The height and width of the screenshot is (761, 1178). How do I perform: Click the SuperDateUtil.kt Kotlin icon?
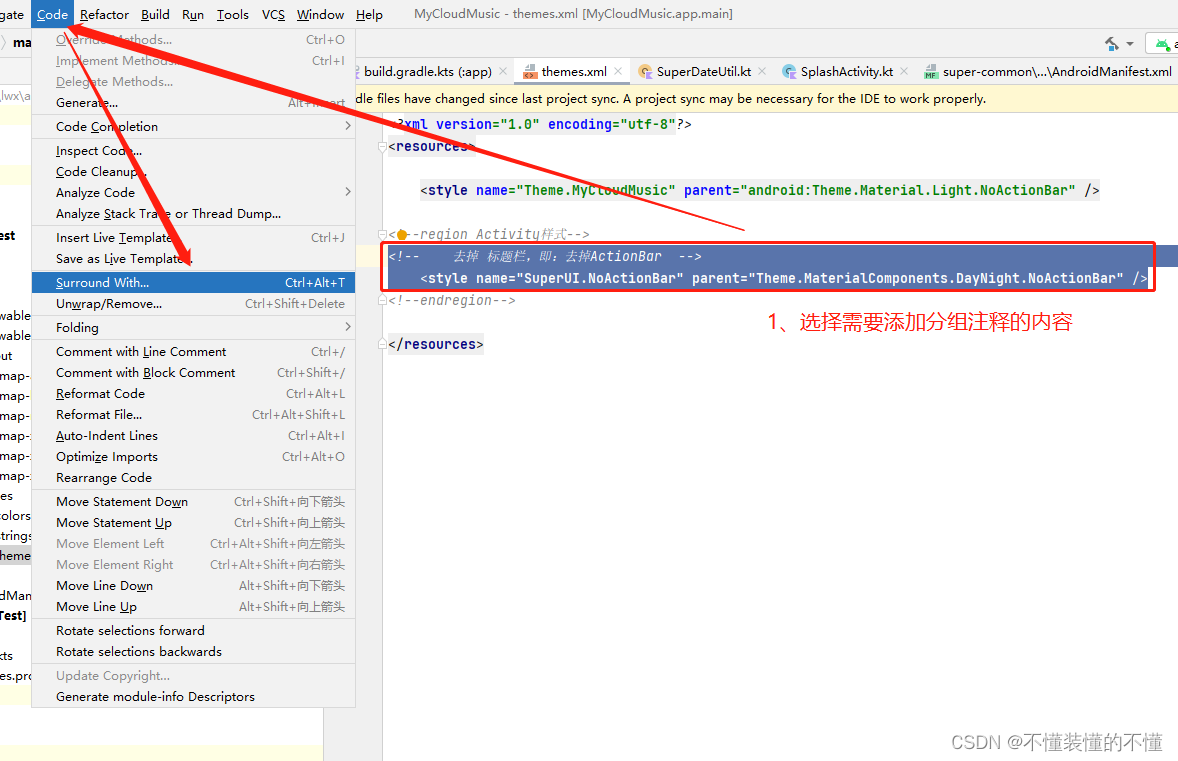tap(645, 71)
